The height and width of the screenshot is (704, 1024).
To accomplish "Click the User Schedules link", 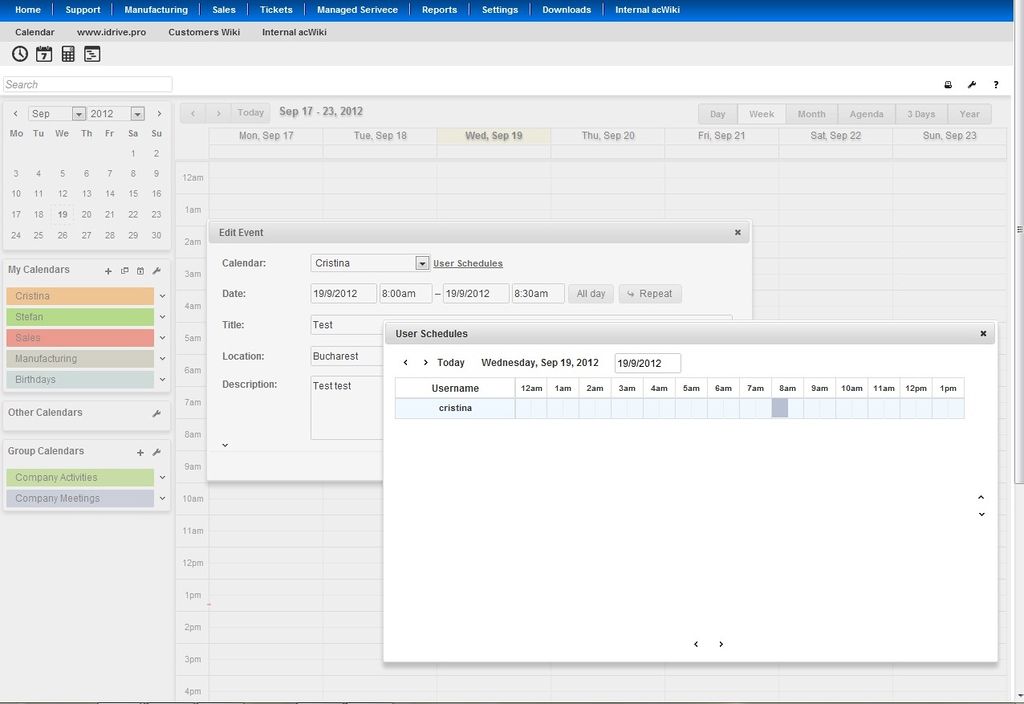I will click(468, 264).
